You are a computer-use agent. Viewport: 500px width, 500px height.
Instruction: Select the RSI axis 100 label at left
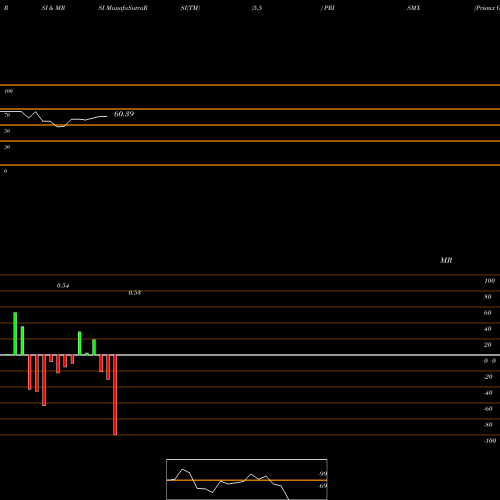8,91
